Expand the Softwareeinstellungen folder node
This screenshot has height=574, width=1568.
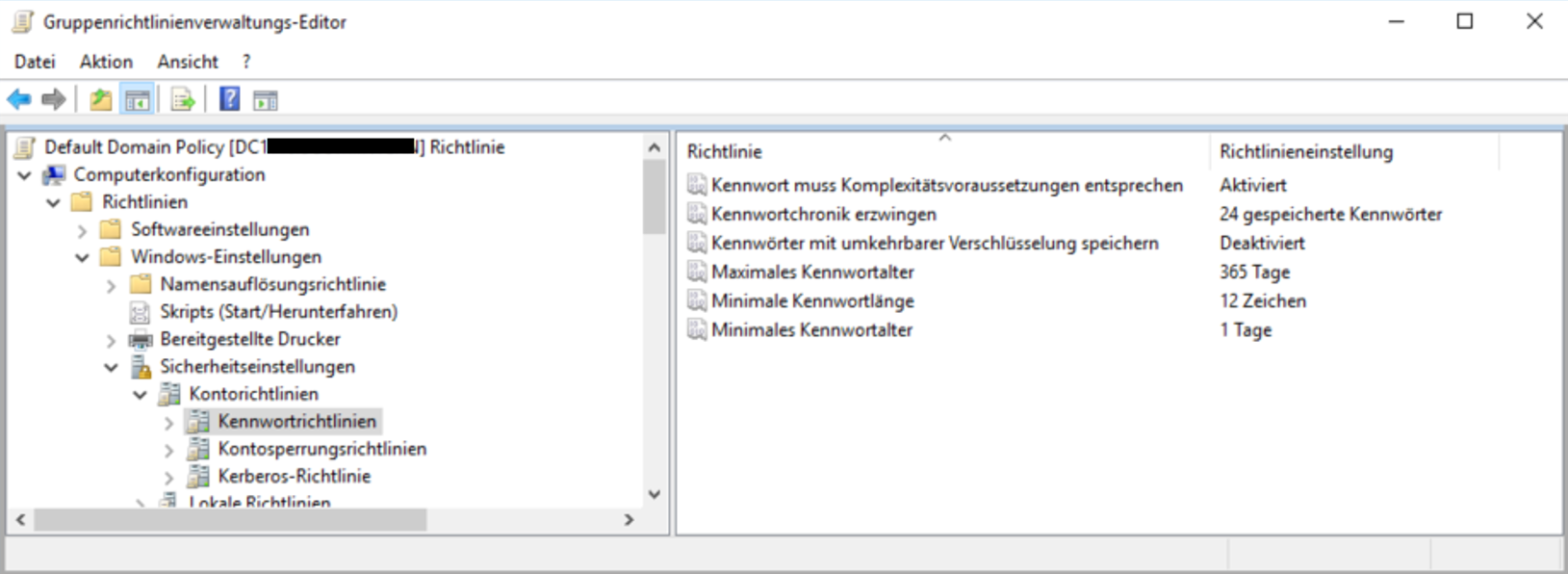tap(82, 230)
